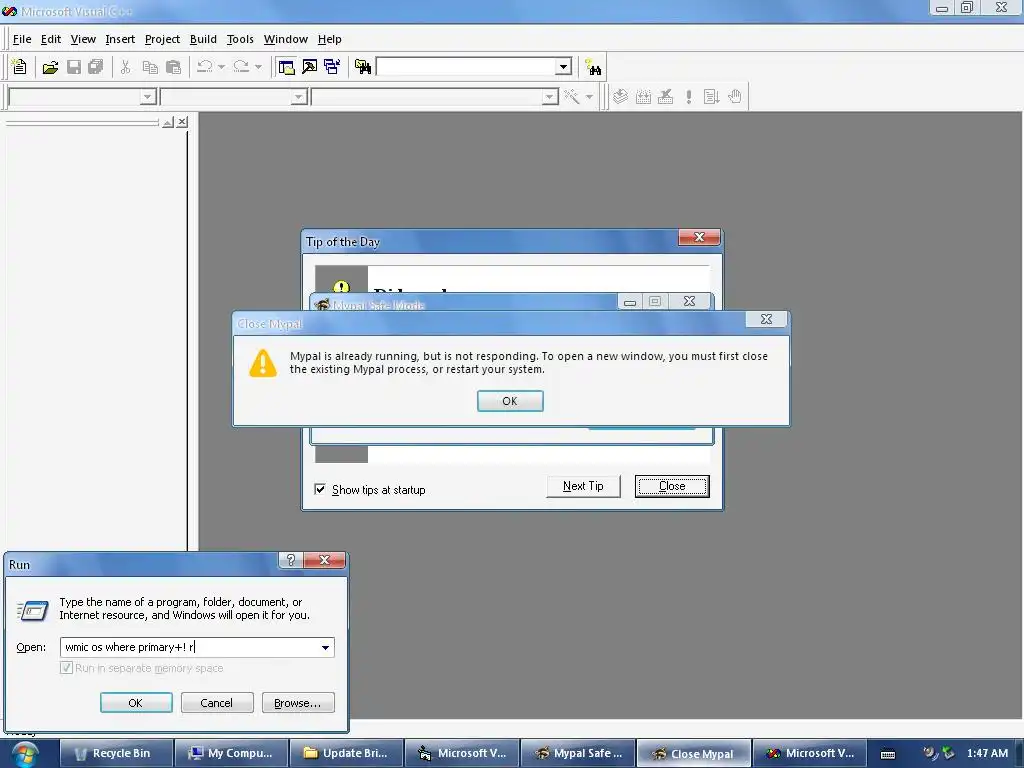Click the Cut scissors icon
This screenshot has width=1024, height=768.
125,67
